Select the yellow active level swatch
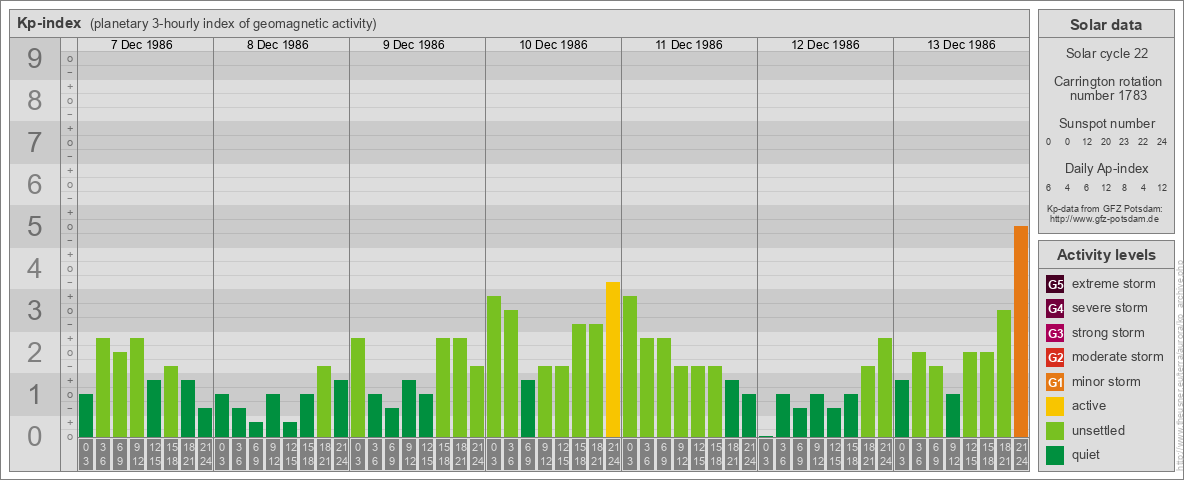This screenshot has height=480, width=1184. click(1055, 406)
